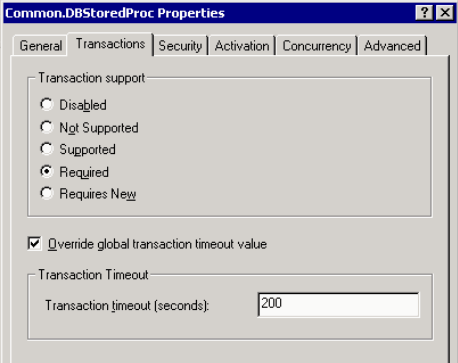Uncheck Override global transaction timeout checkbox
458x363 pixels.
point(34,244)
